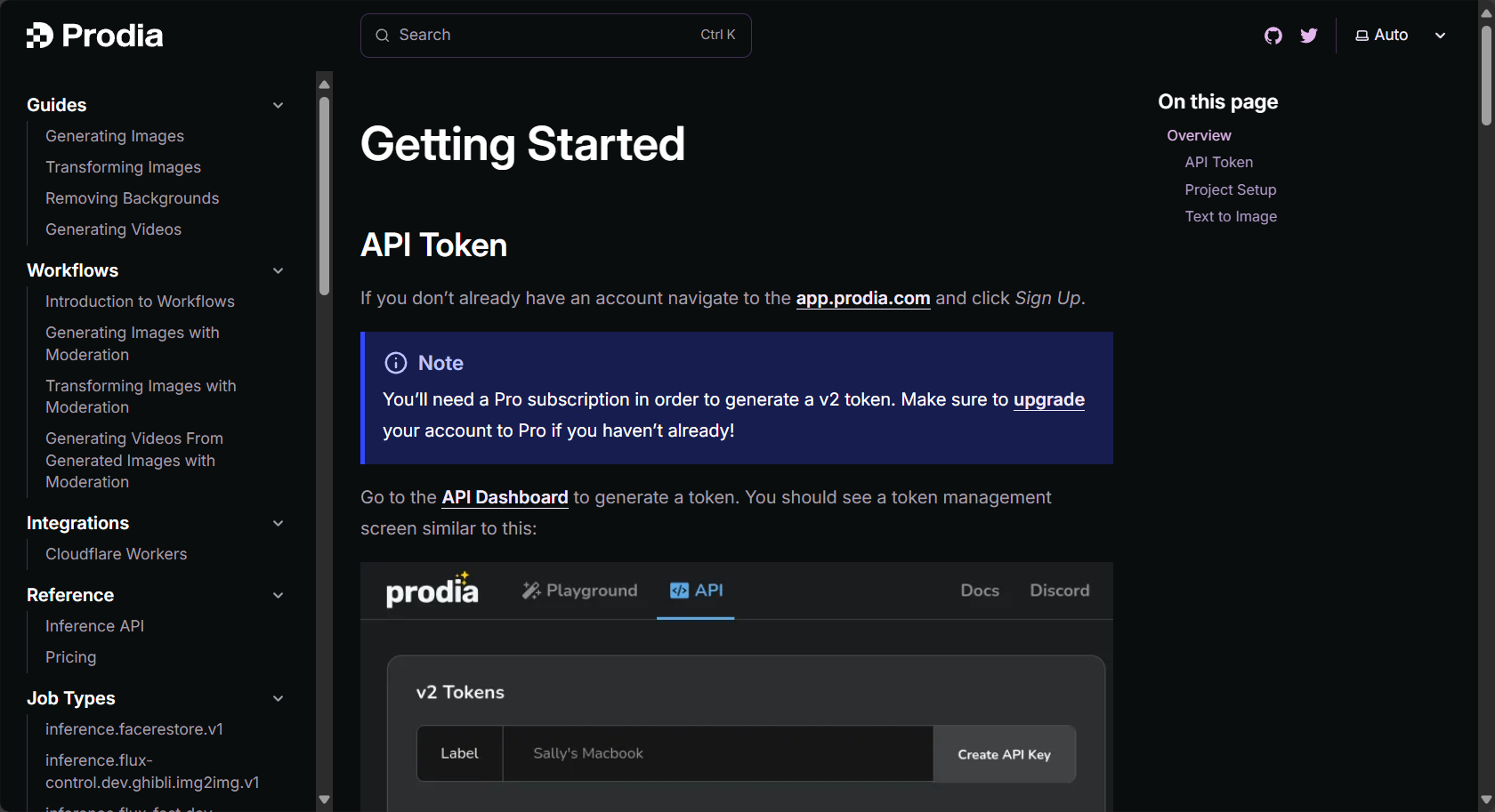Viewport: 1495px width, 812px height.
Task: Open inference.facerestore.v1 job type
Action: (x=134, y=729)
